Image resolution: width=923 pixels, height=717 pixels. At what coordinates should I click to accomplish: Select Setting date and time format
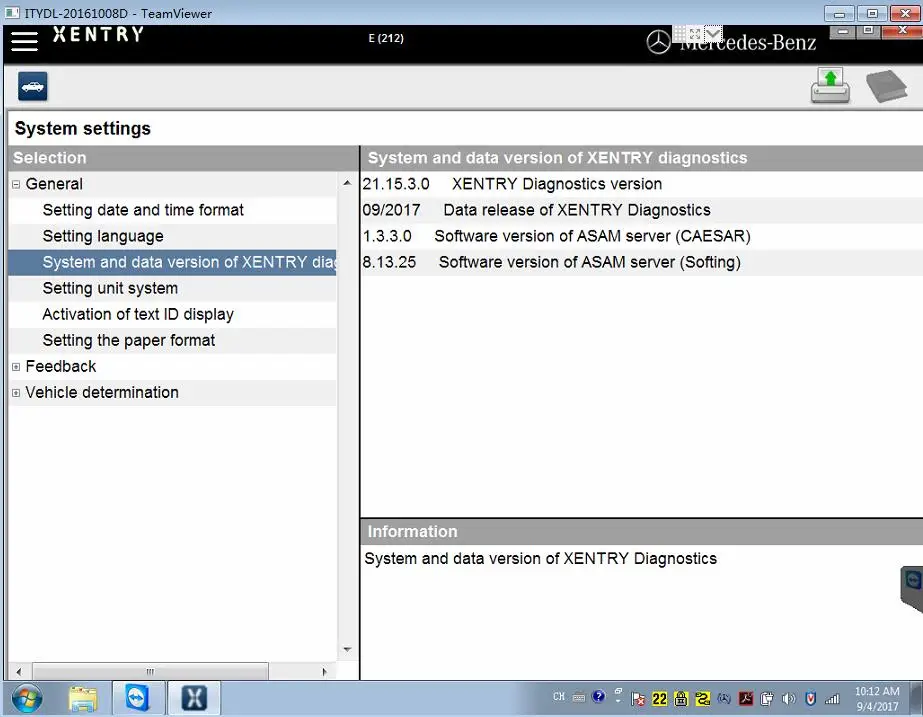point(172,210)
